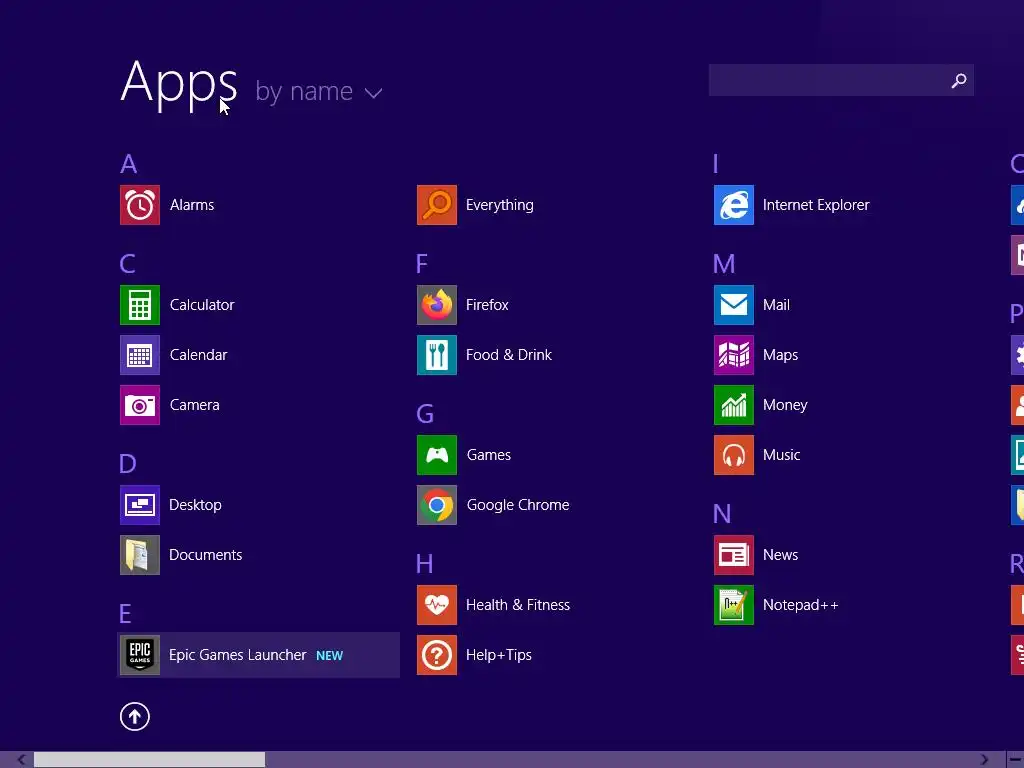Expand the 'by name' sort dropdown
This screenshot has height=768, width=1024.
coord(319,91)
